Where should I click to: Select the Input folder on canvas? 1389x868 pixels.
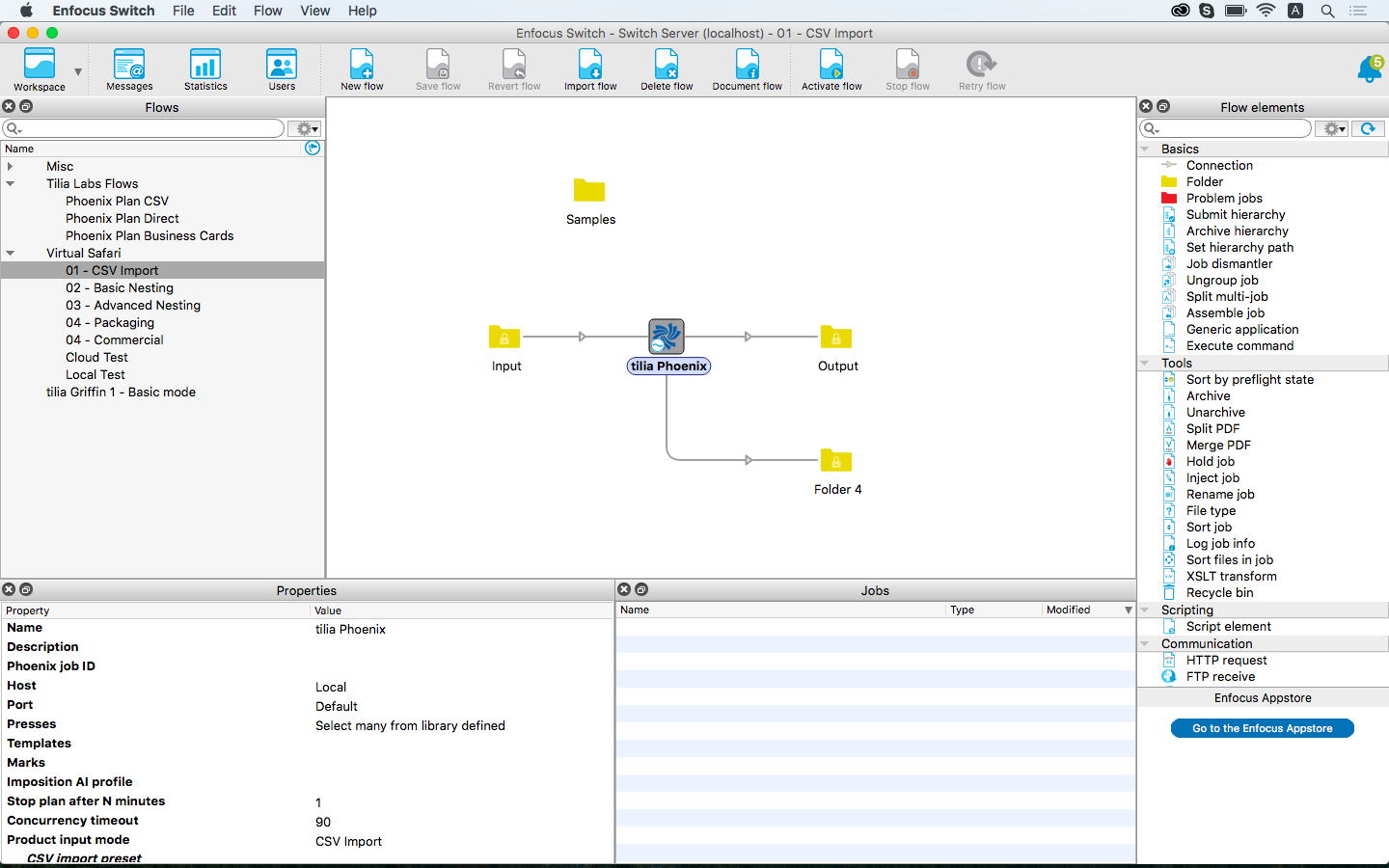click(x=504, y=337)
